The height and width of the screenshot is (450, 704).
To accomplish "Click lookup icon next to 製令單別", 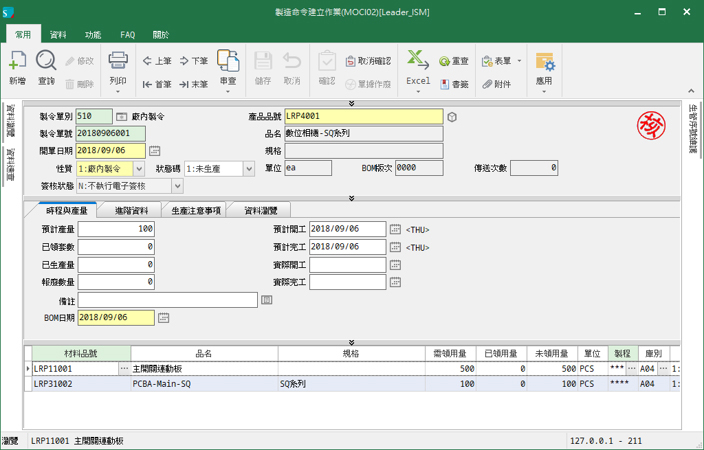I will 122,117.
